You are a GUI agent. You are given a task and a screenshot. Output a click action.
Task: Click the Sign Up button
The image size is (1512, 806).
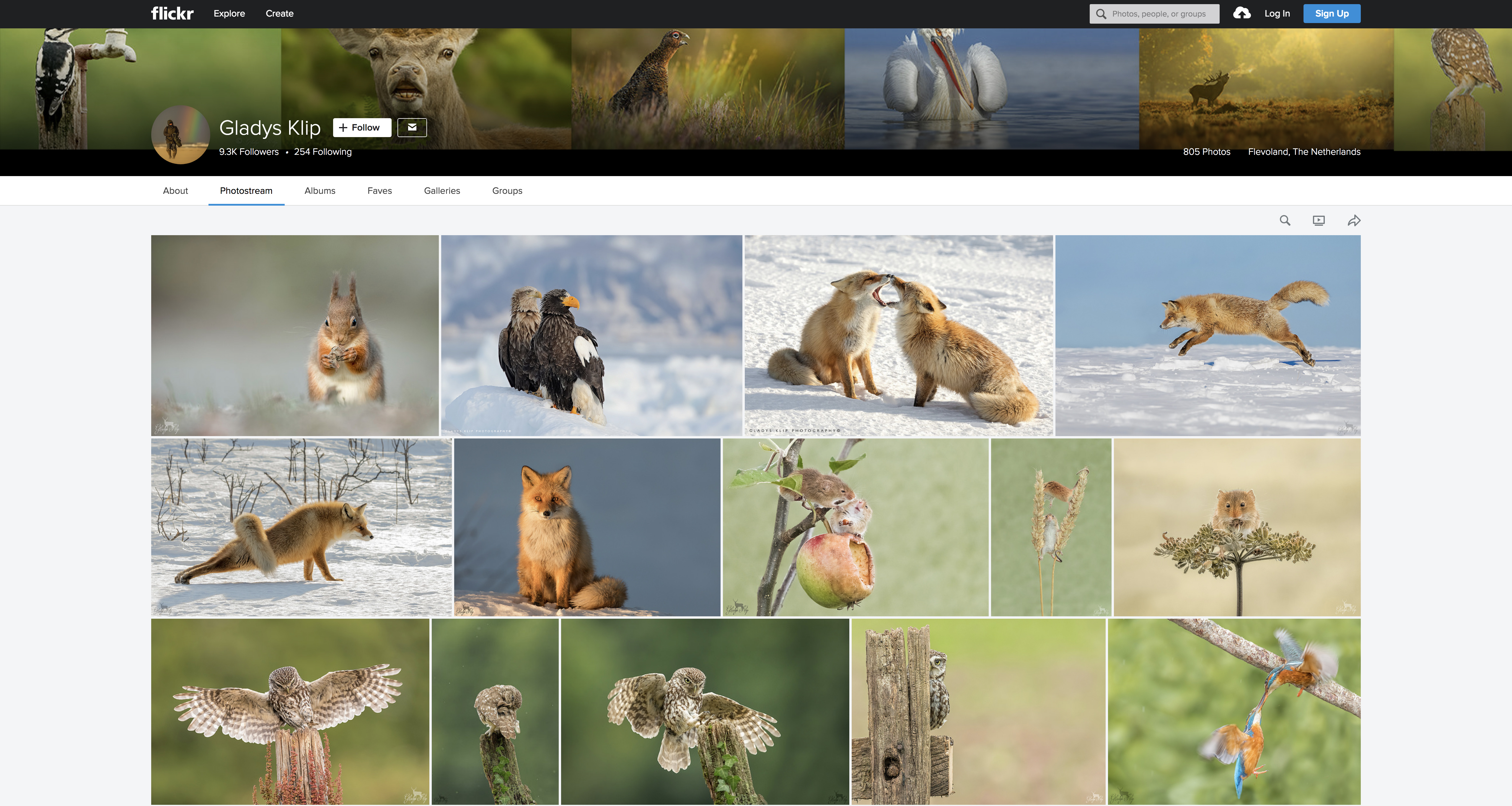[1331, 14]
